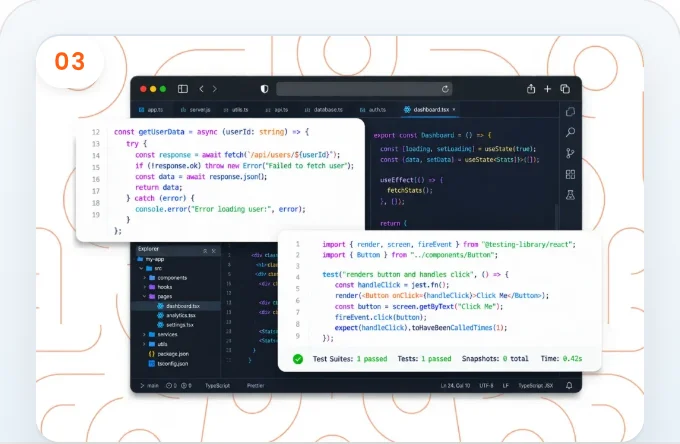Viewport: 680px width, 444px height.
Task: Select the dashboard.tsx editor tab
Action: pos(427,110)
